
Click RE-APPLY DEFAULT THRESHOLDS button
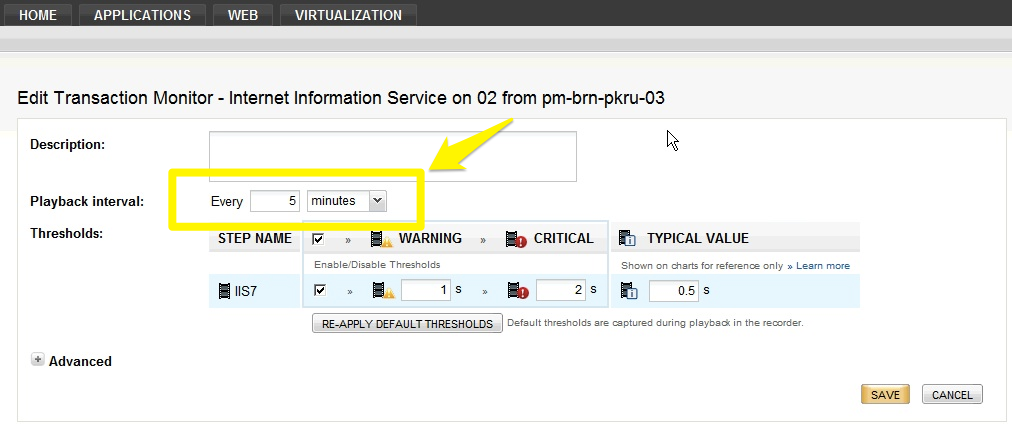[x=407, y=323]
